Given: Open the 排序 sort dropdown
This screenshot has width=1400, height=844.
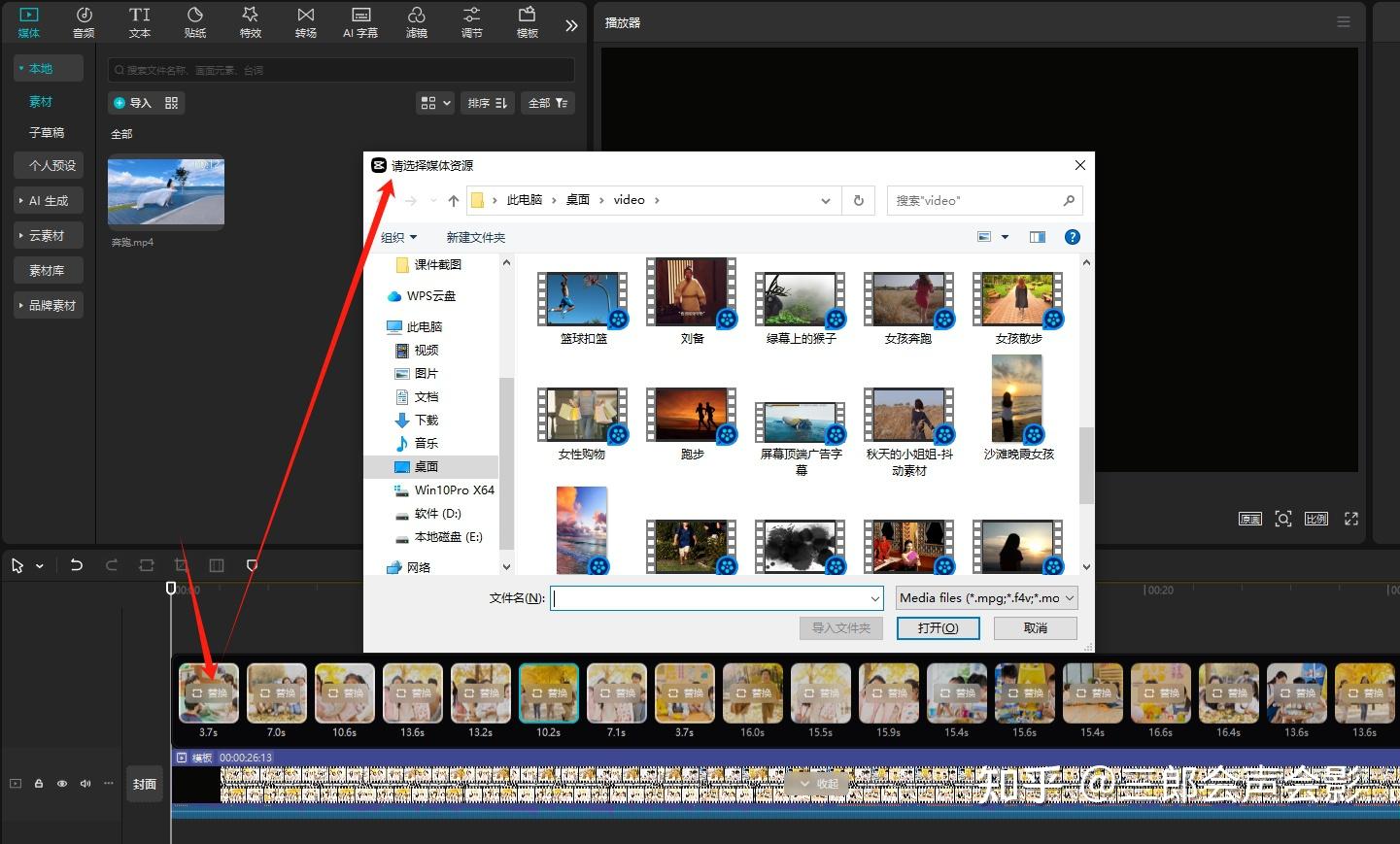Looking at the screenshot, I should coord(487,102).
